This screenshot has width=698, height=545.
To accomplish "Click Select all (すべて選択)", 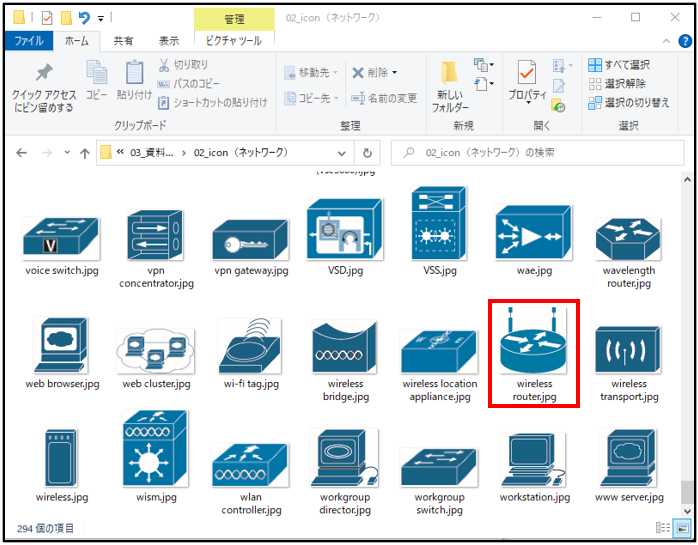I will point(619,65).
